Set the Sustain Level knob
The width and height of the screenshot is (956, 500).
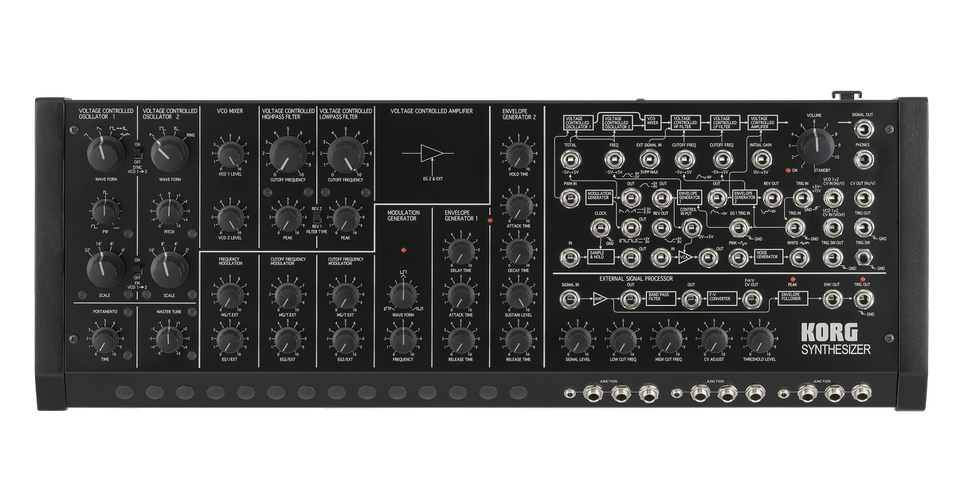[518, 295]
